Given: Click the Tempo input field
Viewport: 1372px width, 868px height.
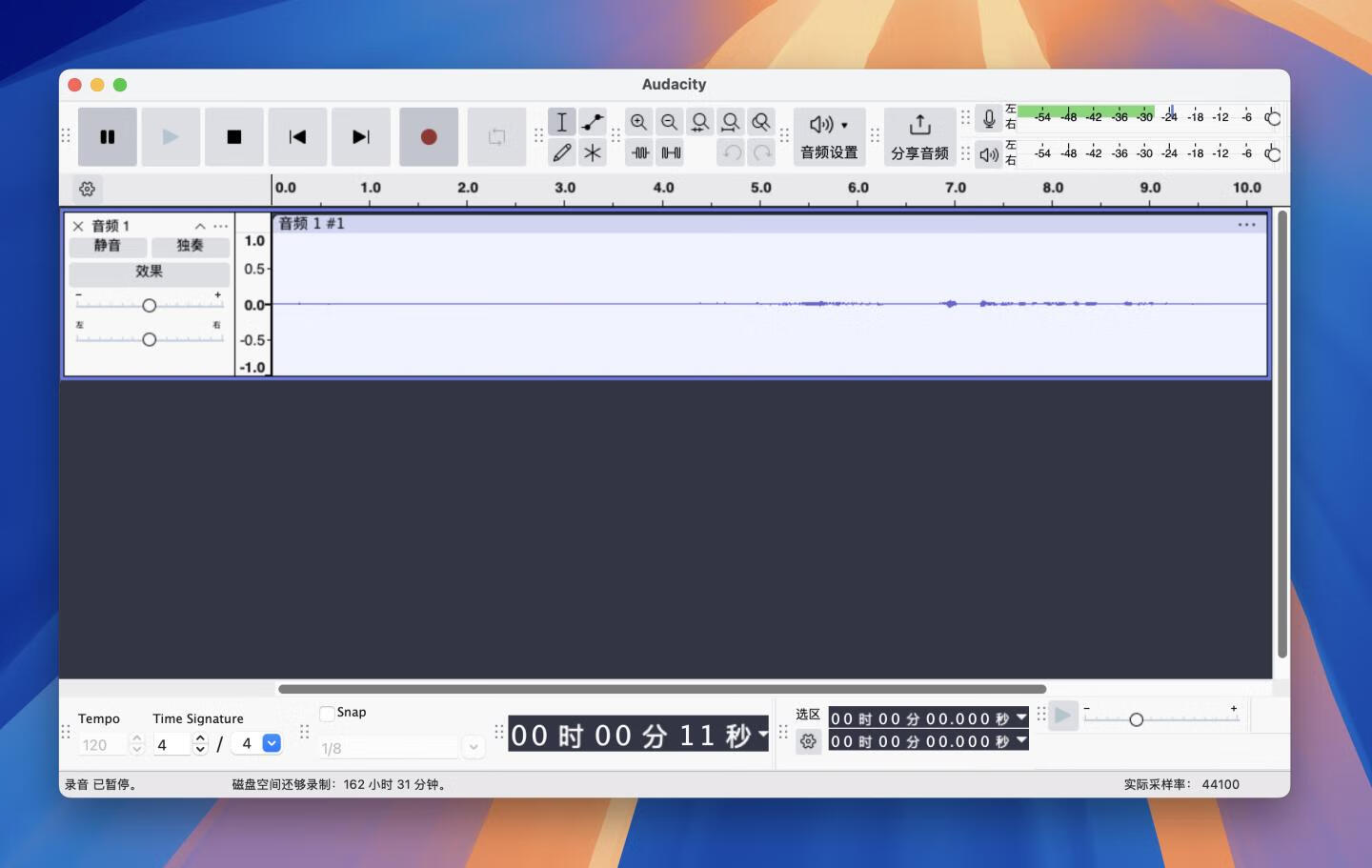Looking at the screenshot, I should tap(102, 745).
